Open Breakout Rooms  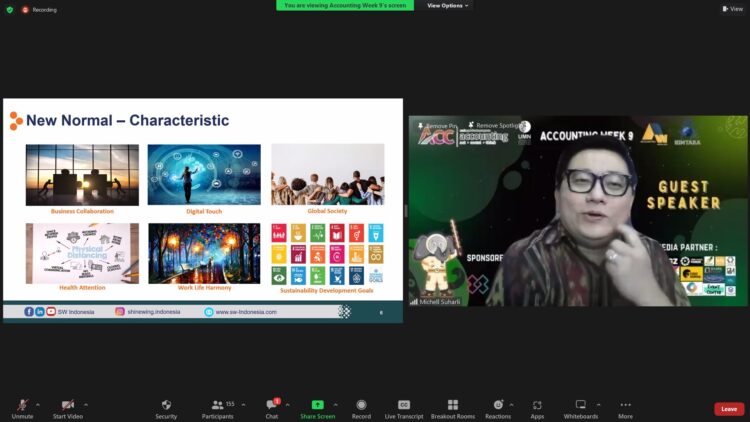453,408
